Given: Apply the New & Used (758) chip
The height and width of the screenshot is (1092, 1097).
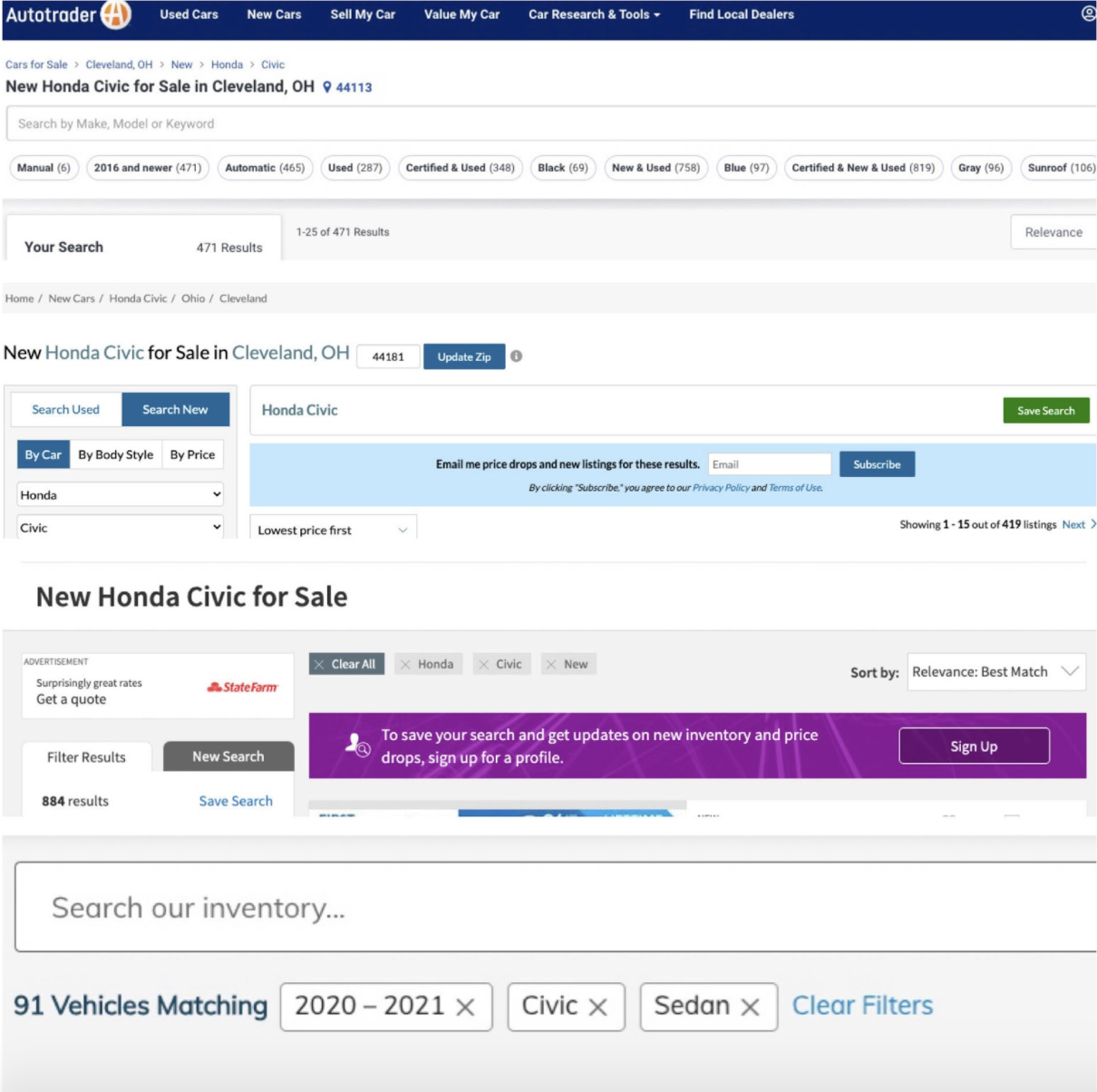Looking at the screenshot, I should [656, 168].
